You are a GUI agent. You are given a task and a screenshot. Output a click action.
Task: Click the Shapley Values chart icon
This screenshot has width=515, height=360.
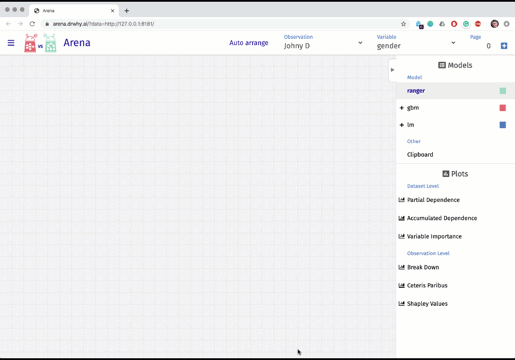click(401, 303)
